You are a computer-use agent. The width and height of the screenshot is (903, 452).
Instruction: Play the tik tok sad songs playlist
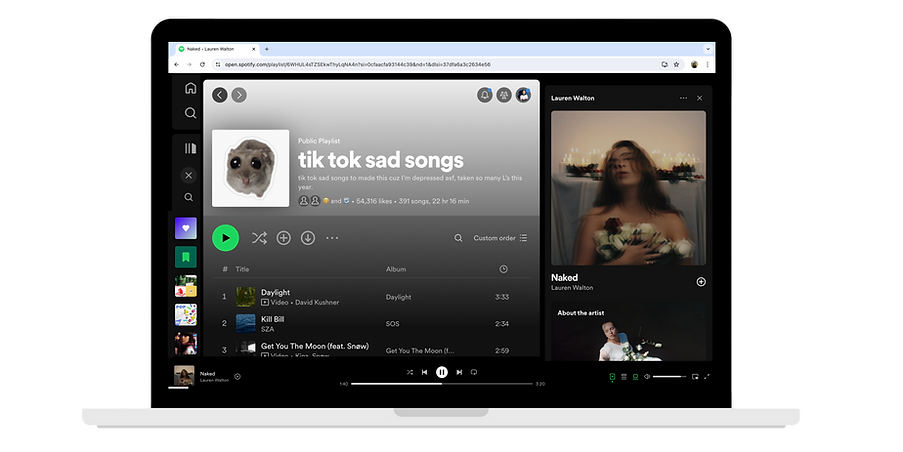(x=226, y=238)
